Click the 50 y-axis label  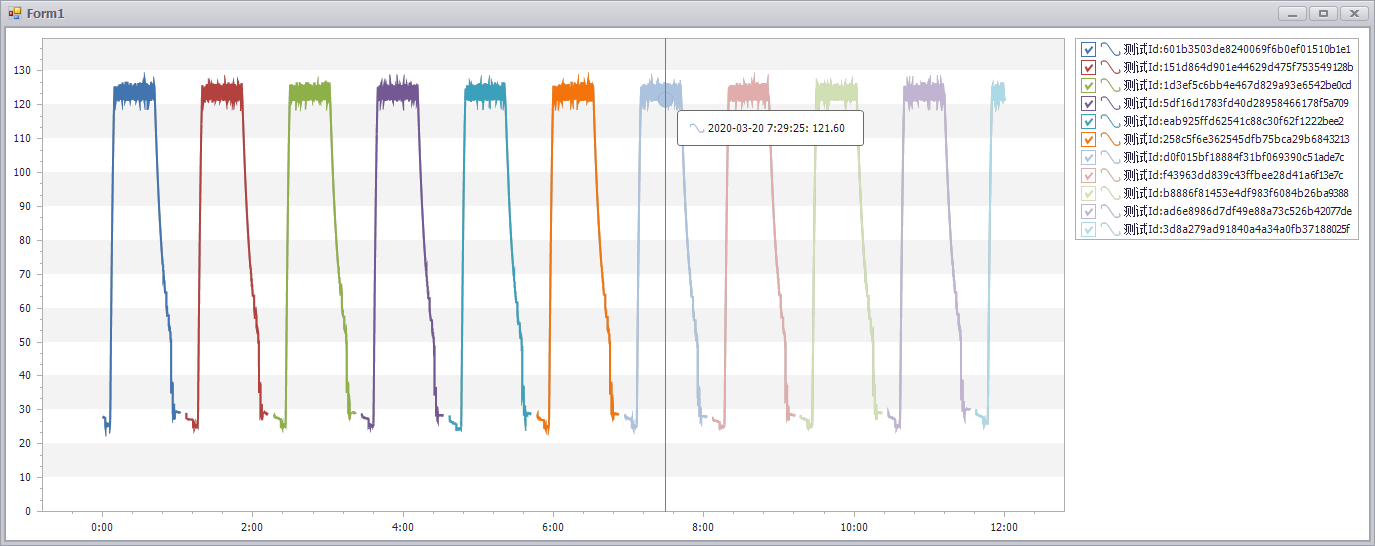pyautogui.click(x=24, y=342)
